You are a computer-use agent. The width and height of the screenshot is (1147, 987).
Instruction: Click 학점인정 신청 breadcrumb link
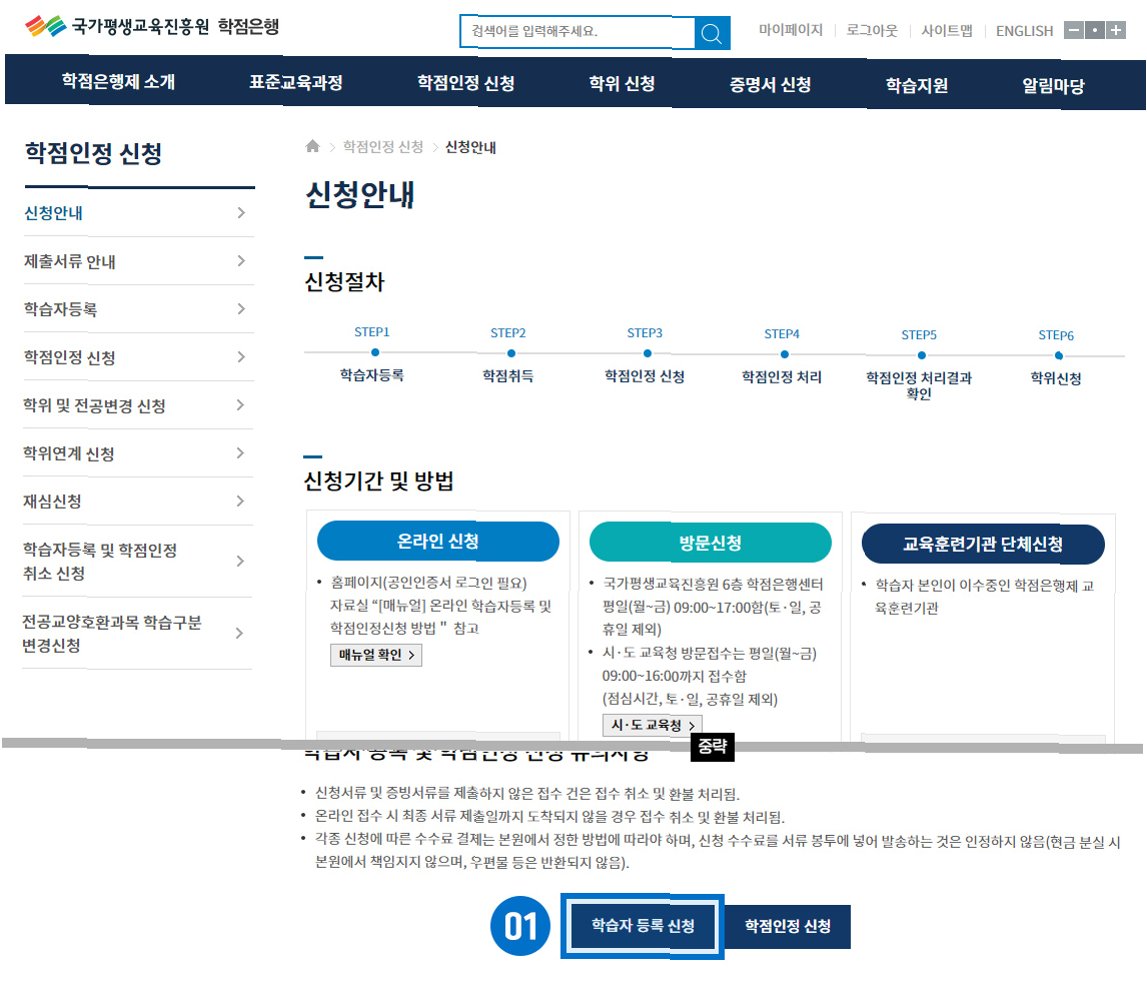(x=383, y=146)
